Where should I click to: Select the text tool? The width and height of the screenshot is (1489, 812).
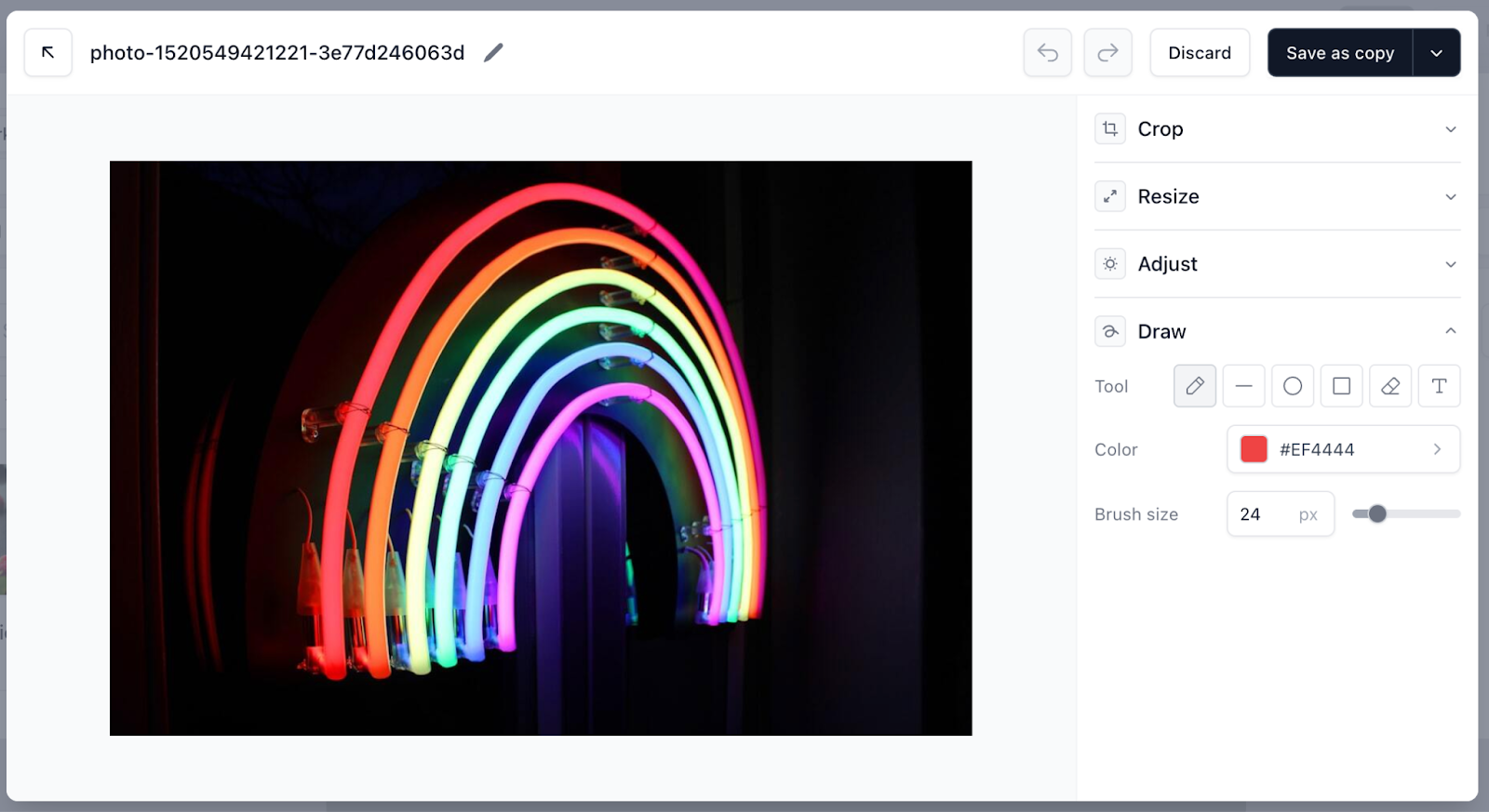[x=1439, y=386]
